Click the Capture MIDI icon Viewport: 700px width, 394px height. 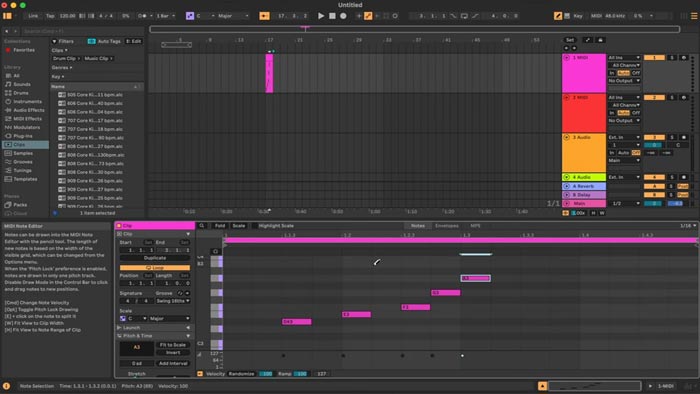[386, 16]
